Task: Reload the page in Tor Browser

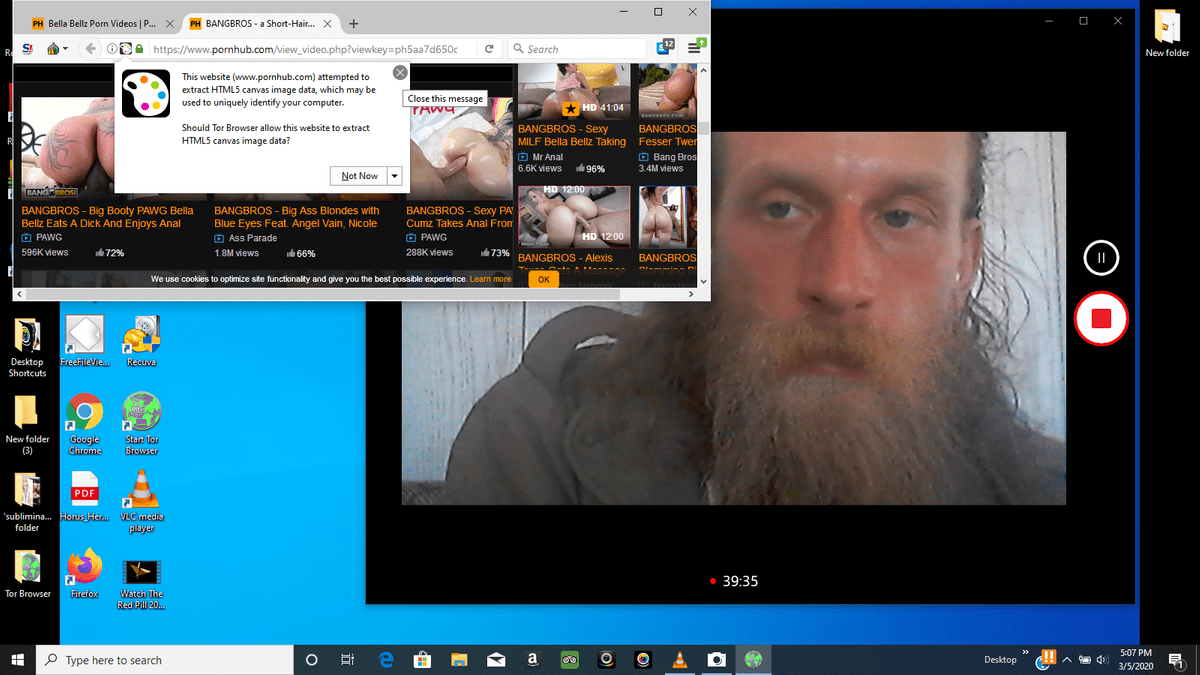Action: [x=489, y=48]
